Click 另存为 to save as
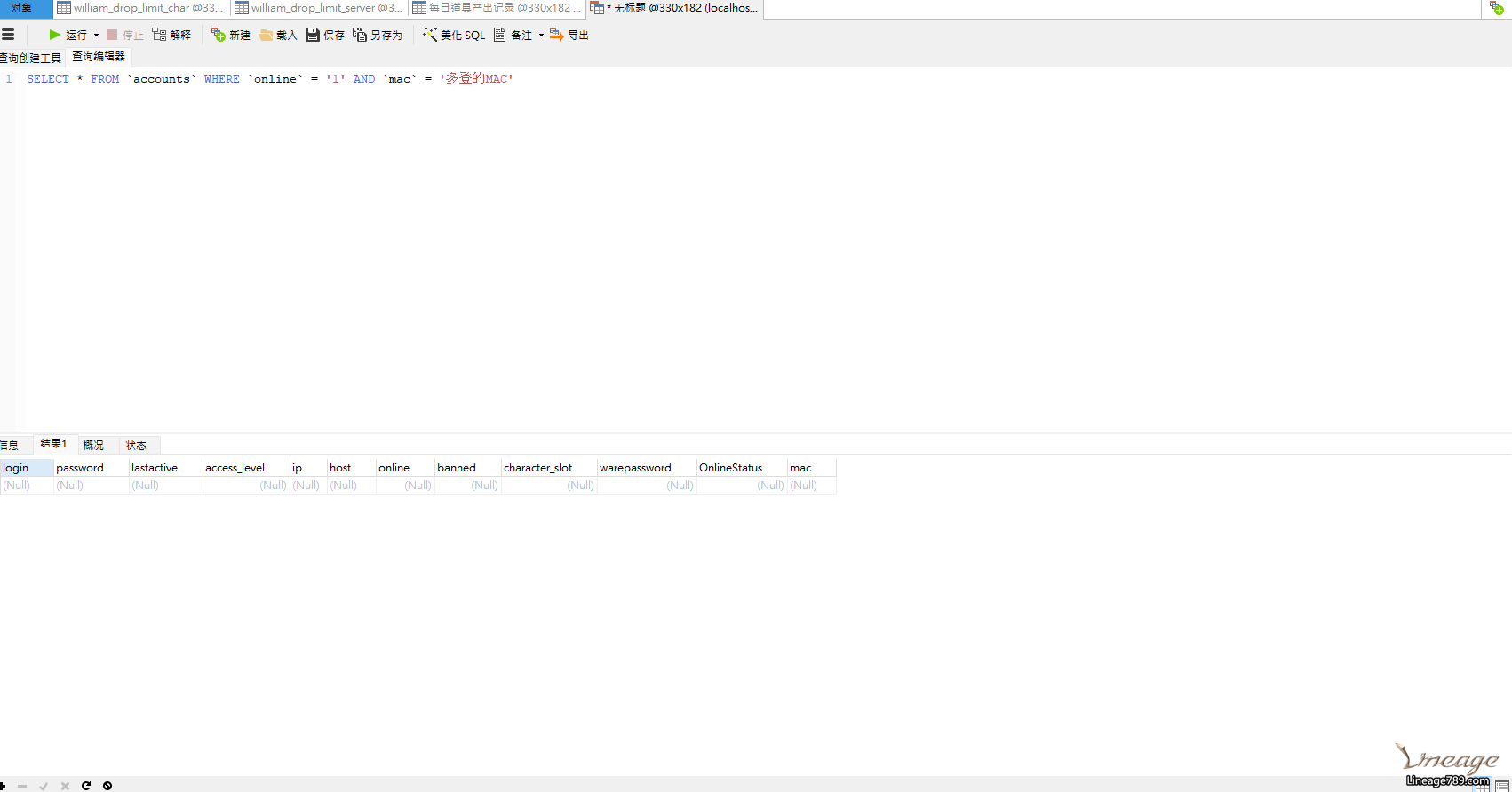The width and height of the screenshot is (1512, 792). 378,35
